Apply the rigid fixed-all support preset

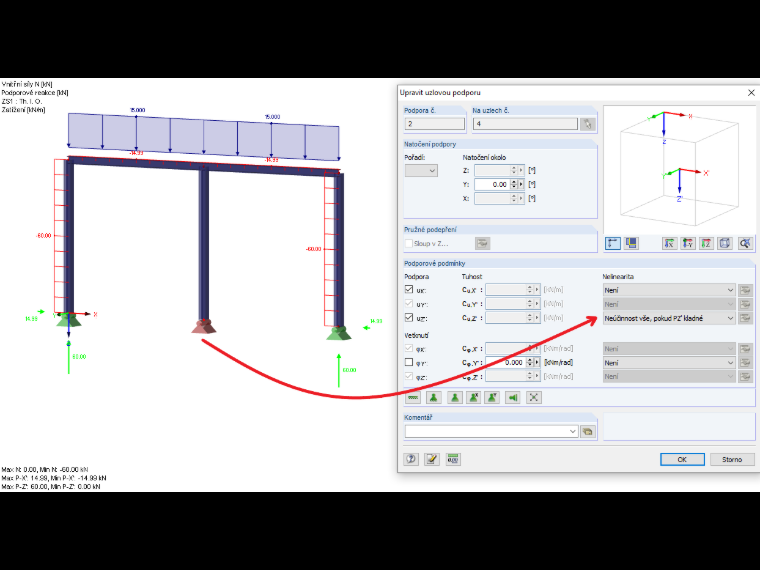(534, 397)
